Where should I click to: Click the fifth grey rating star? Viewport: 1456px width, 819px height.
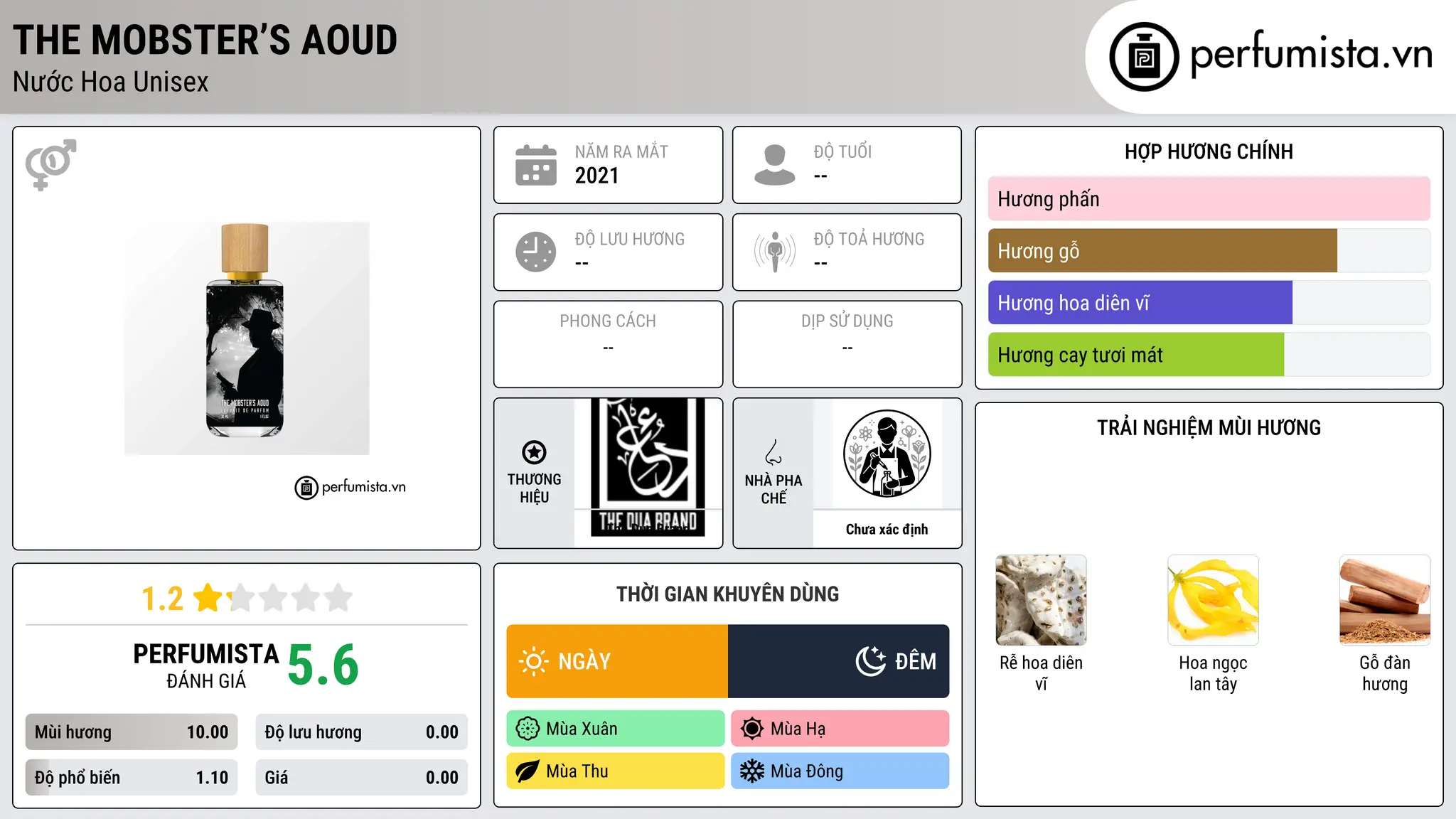[x=338, y=598]
